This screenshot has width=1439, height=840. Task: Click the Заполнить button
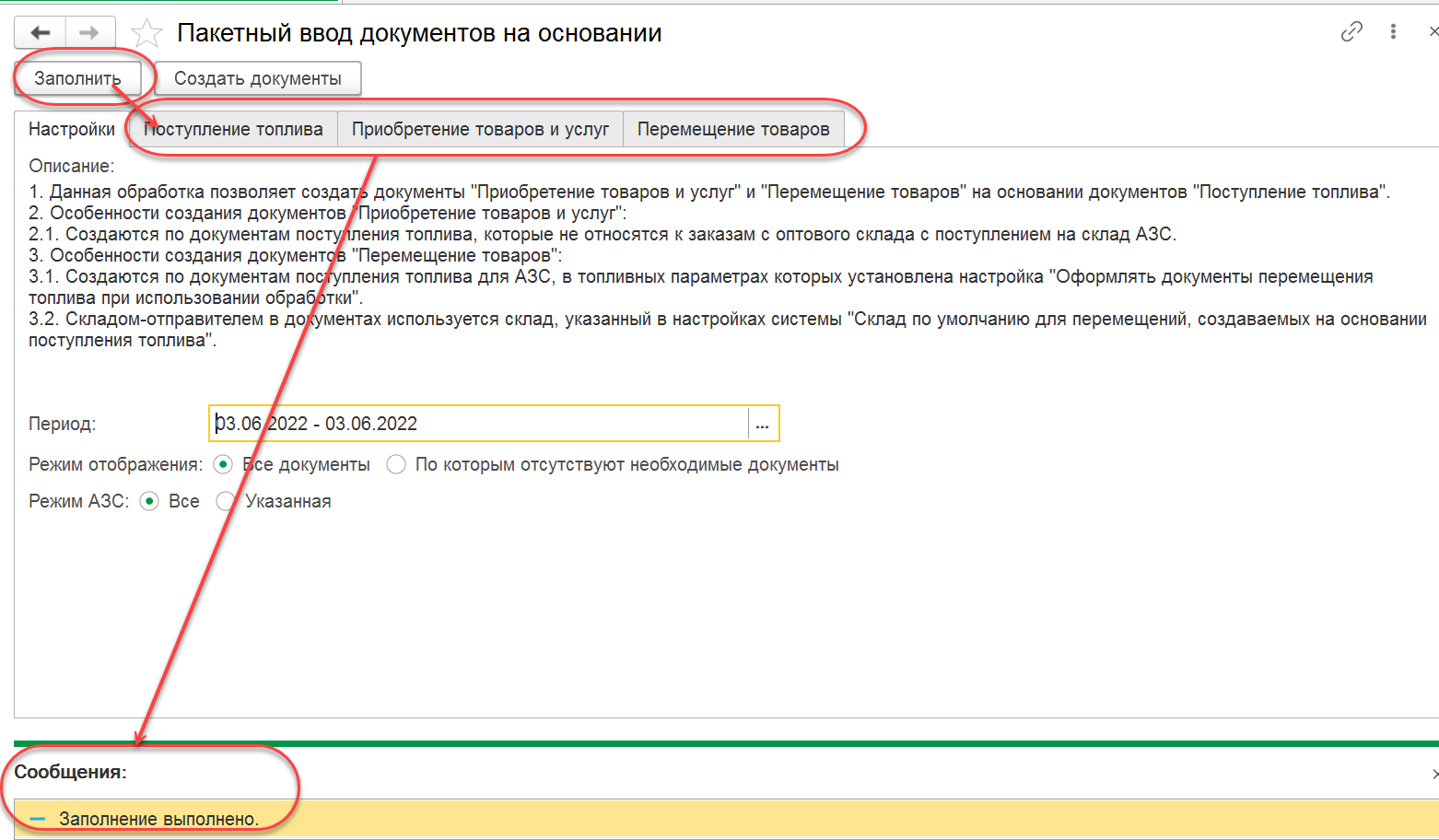(x=77, y=78)
